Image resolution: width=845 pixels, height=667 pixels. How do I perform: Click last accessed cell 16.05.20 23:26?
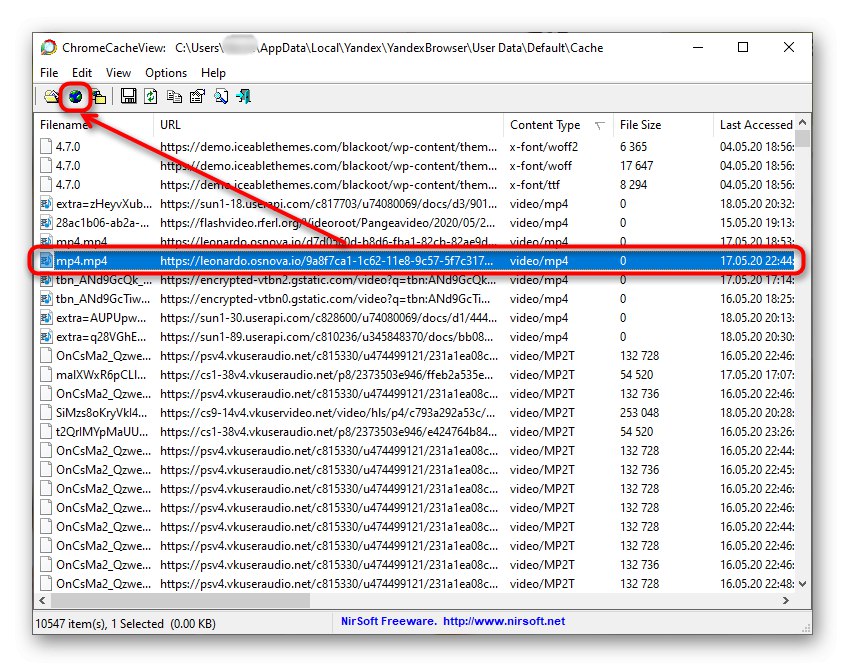click(x=757, y=432)
